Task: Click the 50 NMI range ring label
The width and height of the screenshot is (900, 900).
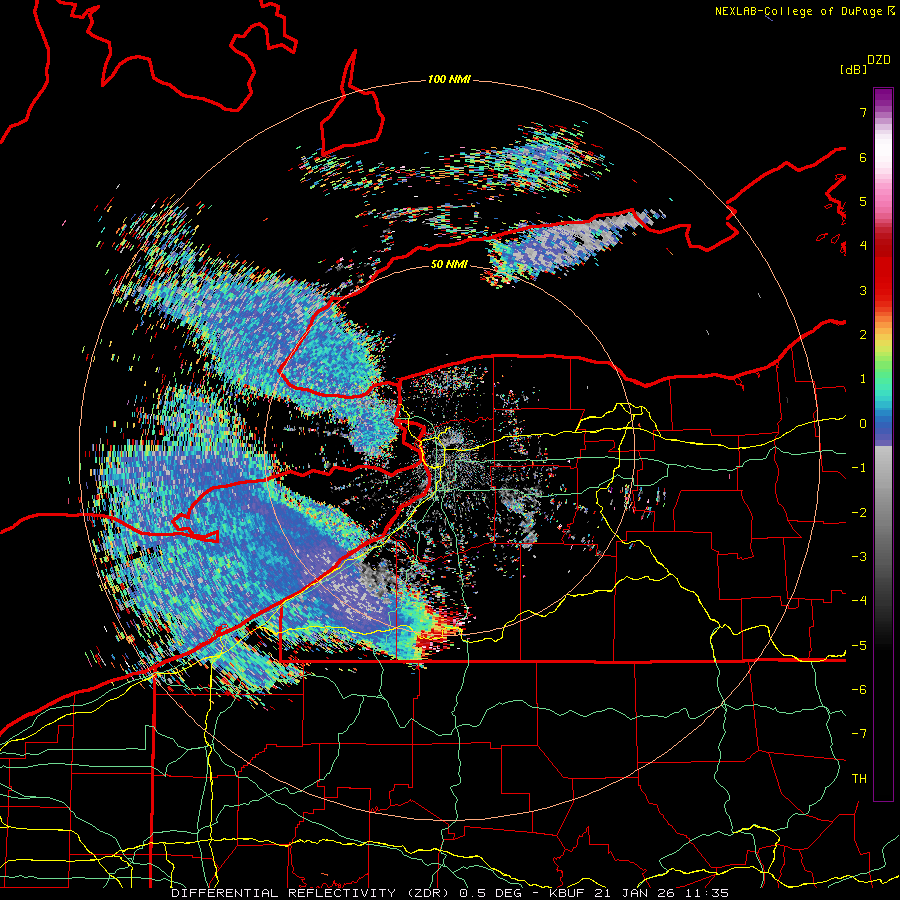Action: coord(449,265)
